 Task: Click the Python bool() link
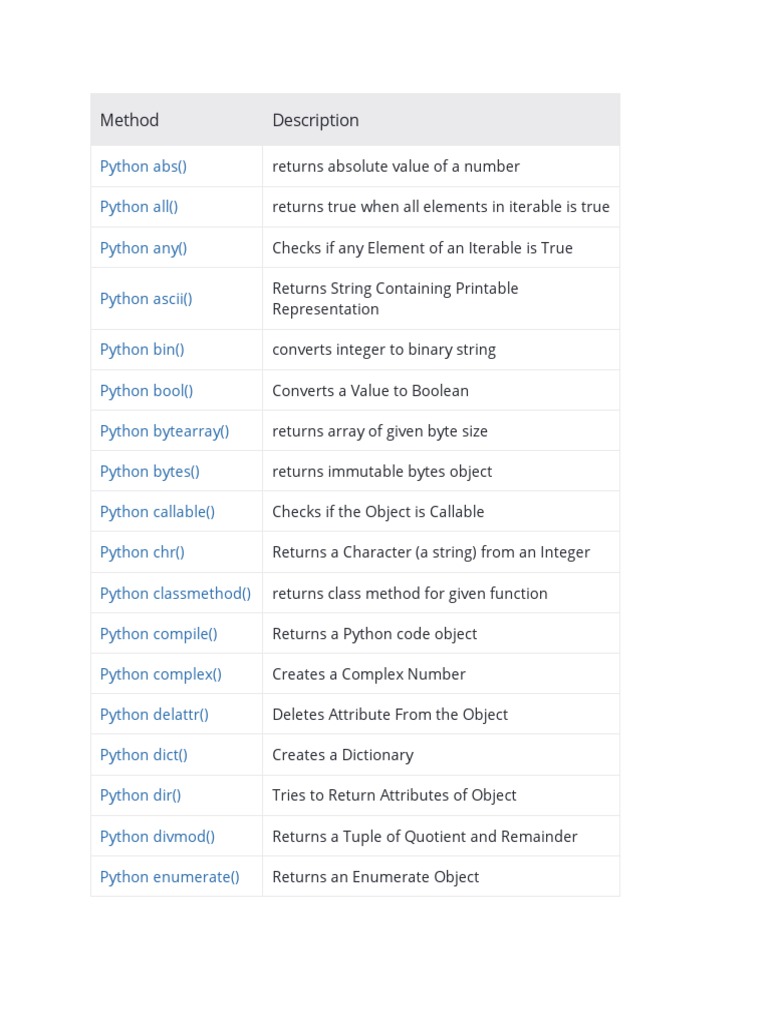pyautogui.click(x=146, y=391)
